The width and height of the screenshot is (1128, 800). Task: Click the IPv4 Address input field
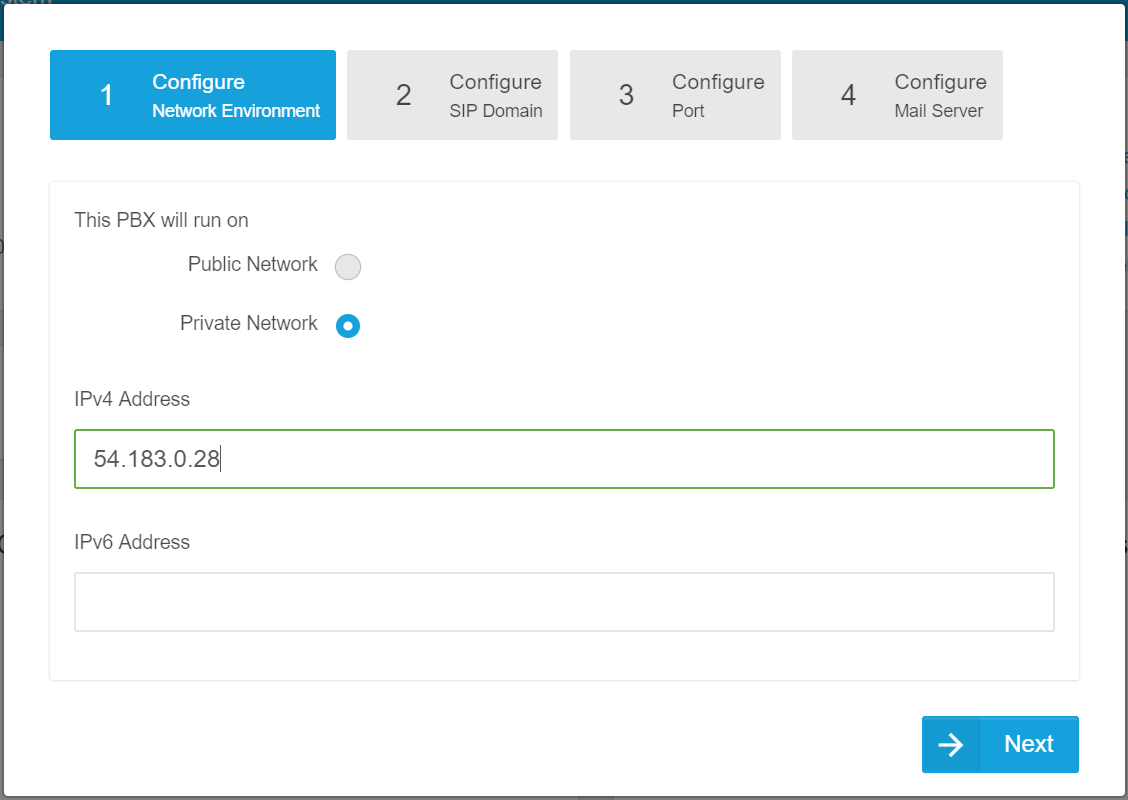click(564, 459)
